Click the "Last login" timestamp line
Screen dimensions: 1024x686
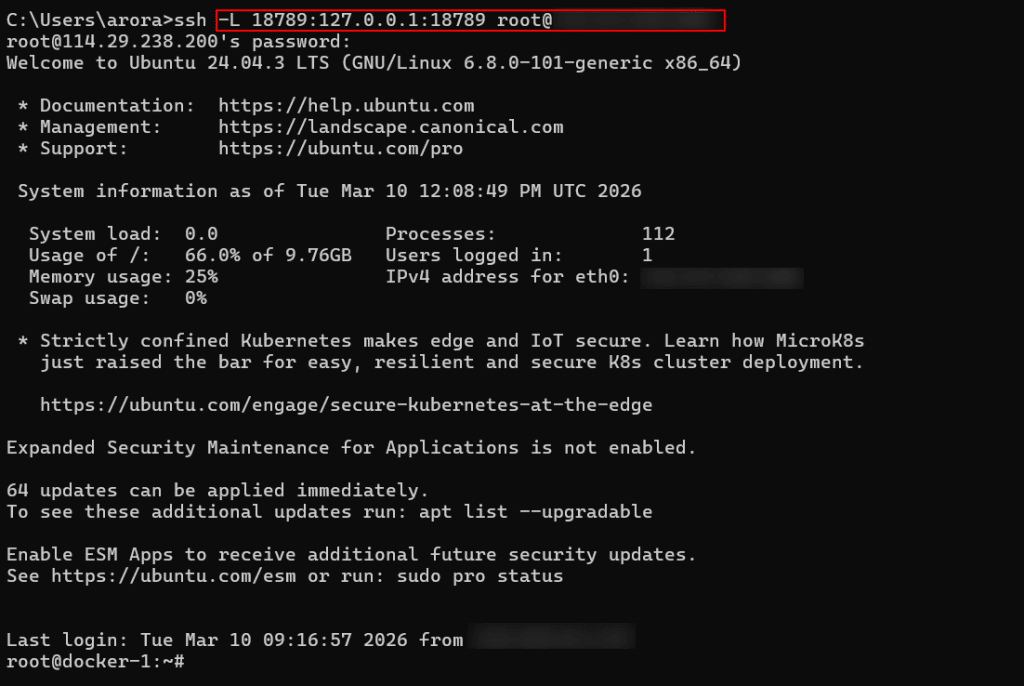click(234, 640)
